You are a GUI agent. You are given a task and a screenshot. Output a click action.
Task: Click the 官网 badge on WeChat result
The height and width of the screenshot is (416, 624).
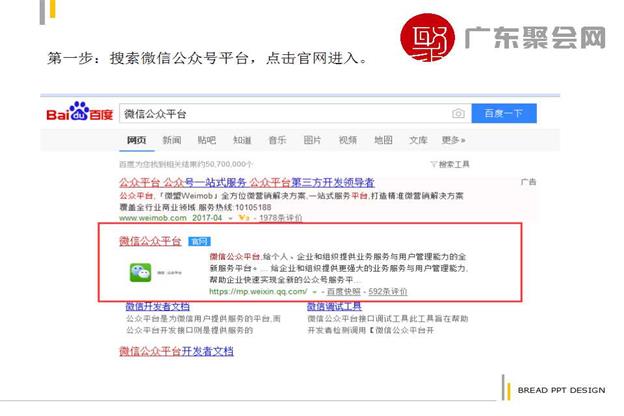pos(199,241)
